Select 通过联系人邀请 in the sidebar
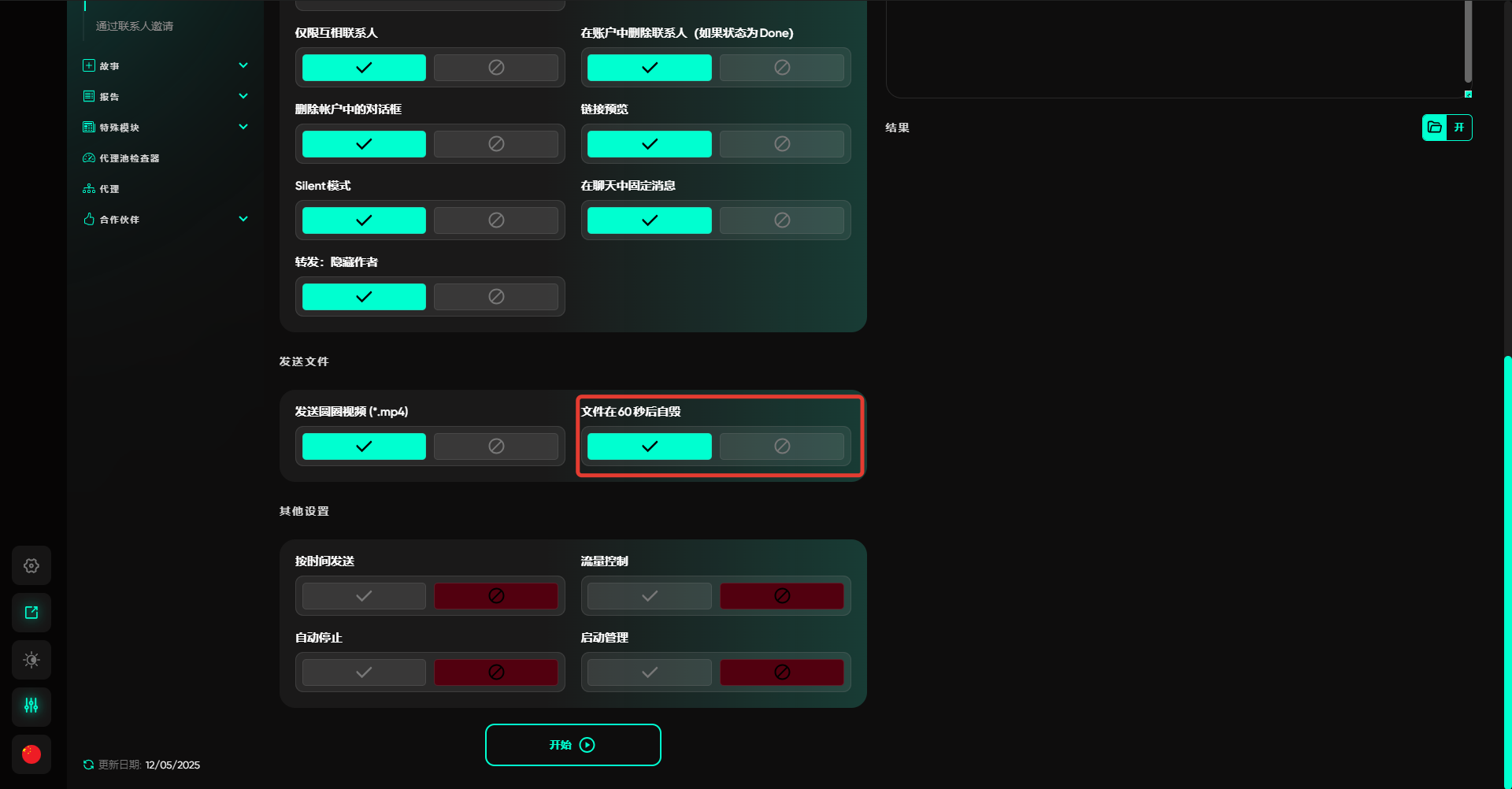The image size is (1512, 789). pos(135,26)
